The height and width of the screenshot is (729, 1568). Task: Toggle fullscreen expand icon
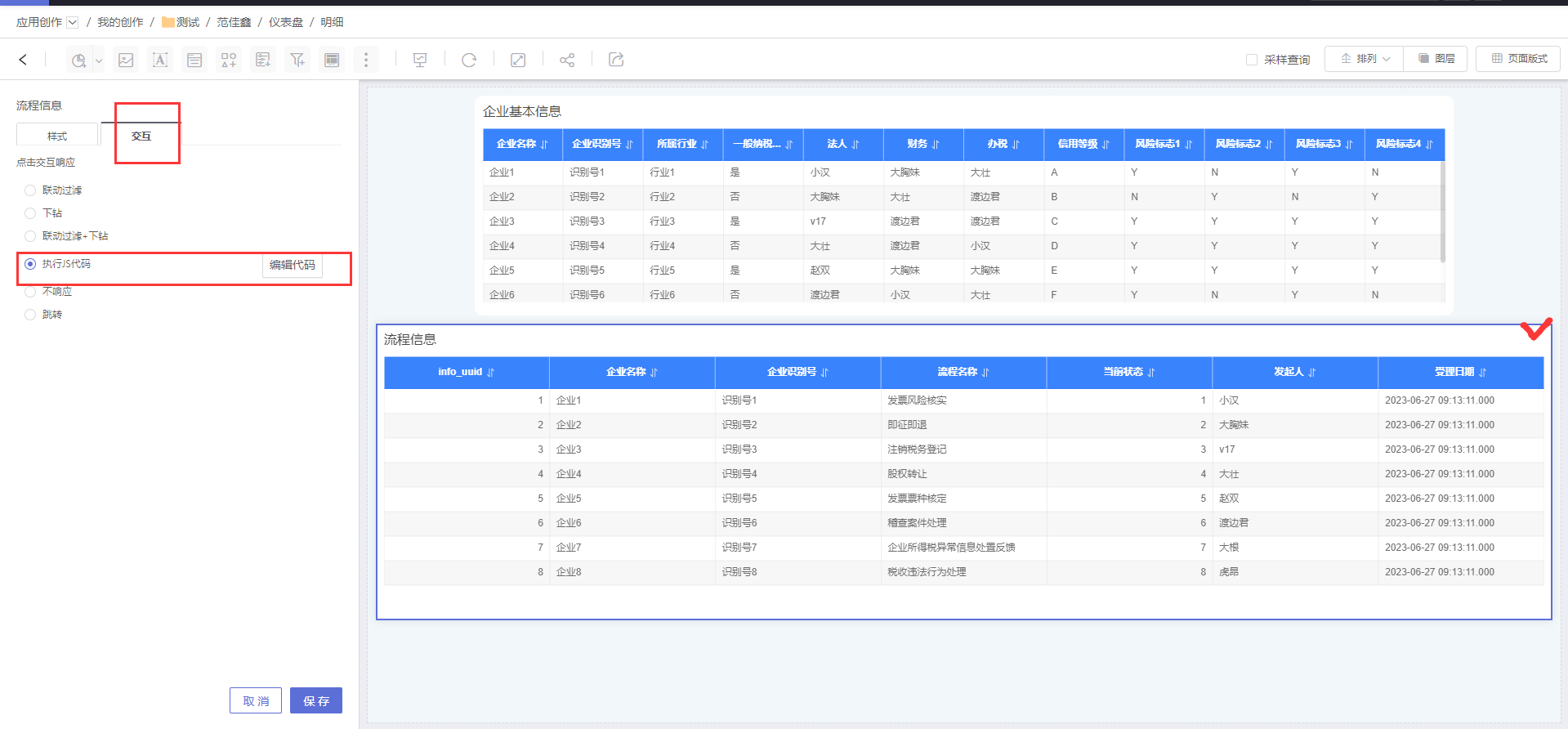518,60
